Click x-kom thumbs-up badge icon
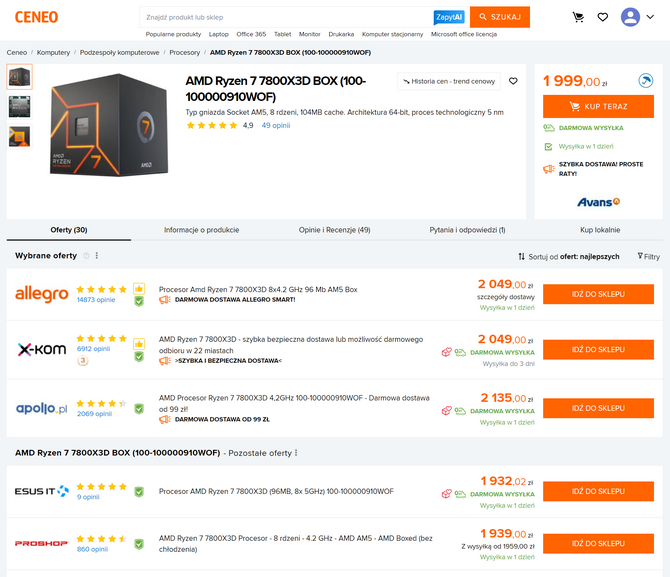This screenshot has height=577, width=670. [x=139, y=344]
